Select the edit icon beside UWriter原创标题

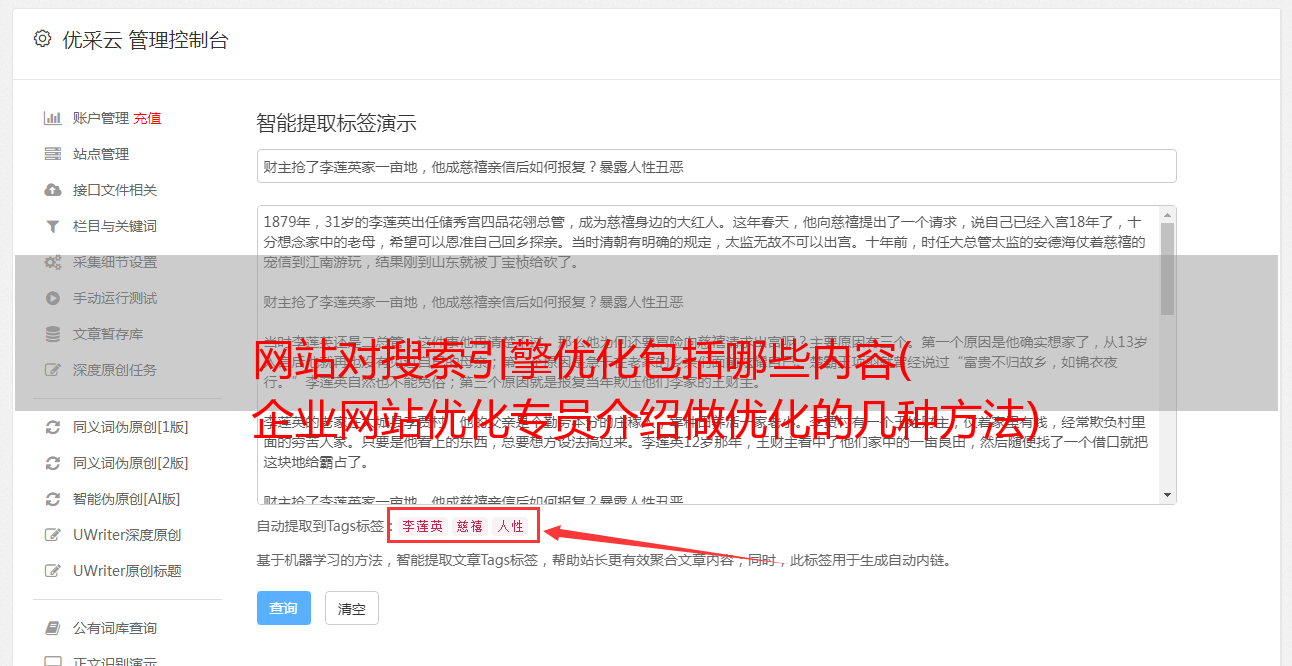click(x=53, y=571)
